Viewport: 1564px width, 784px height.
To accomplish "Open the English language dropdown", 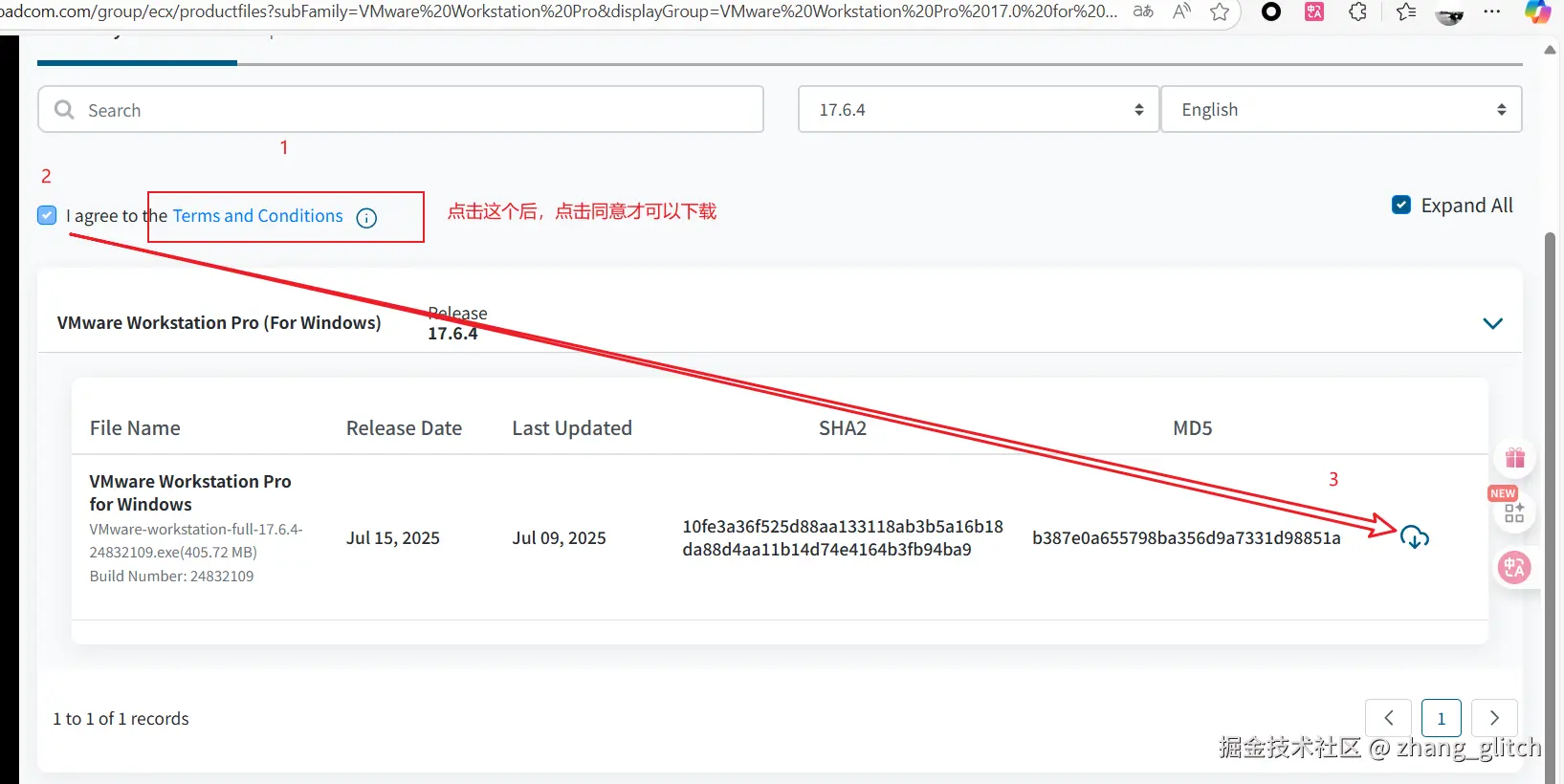I will click(1341, 110).
